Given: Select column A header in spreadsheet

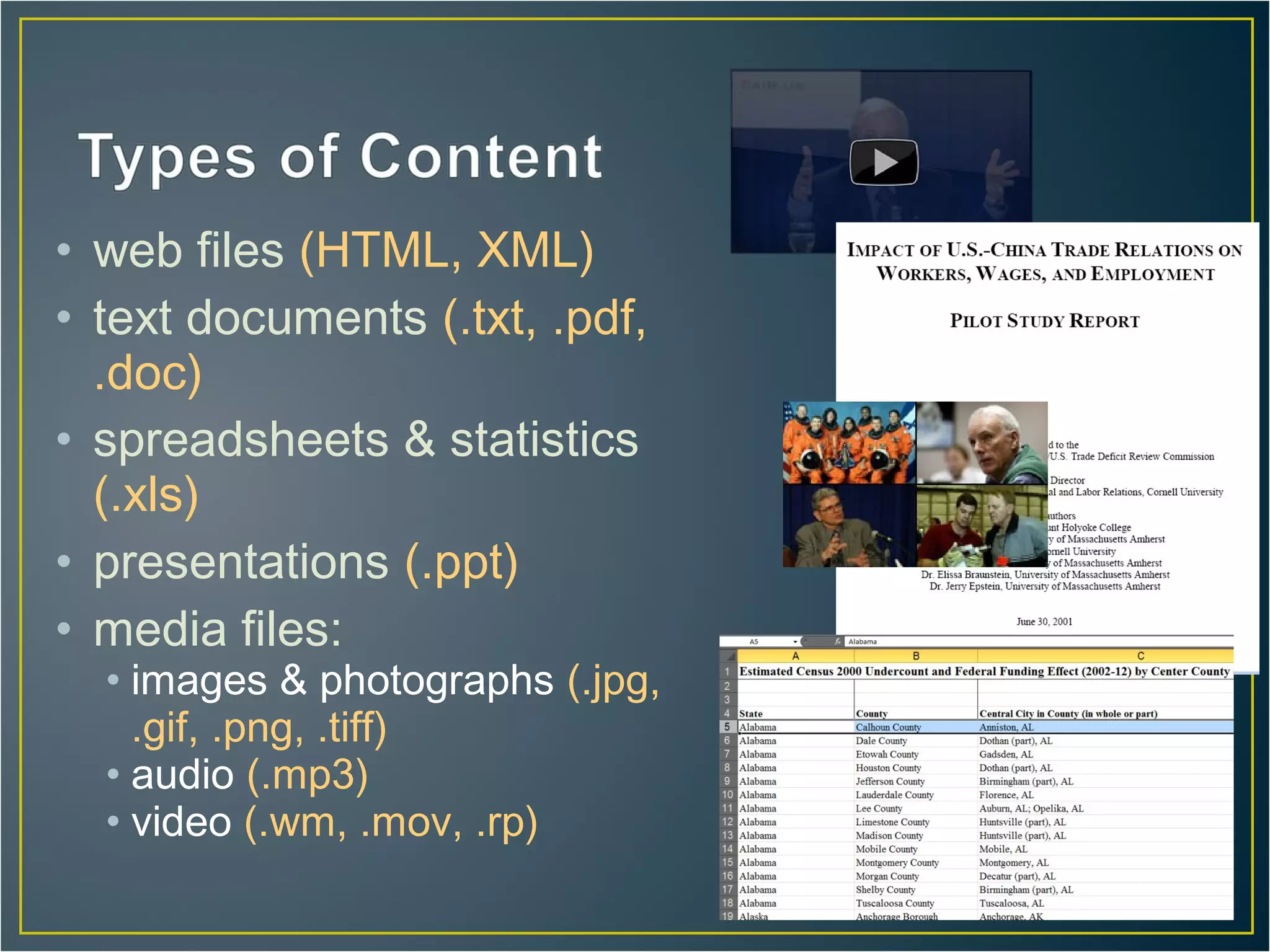Looking at the screenshot, I should coord(796,656).
